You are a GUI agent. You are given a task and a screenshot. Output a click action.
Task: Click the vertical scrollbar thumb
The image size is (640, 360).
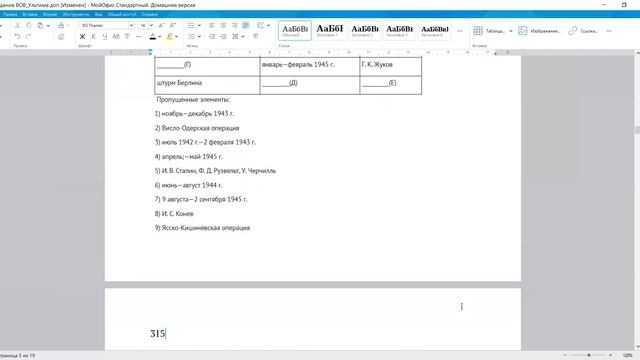point(637,130)
